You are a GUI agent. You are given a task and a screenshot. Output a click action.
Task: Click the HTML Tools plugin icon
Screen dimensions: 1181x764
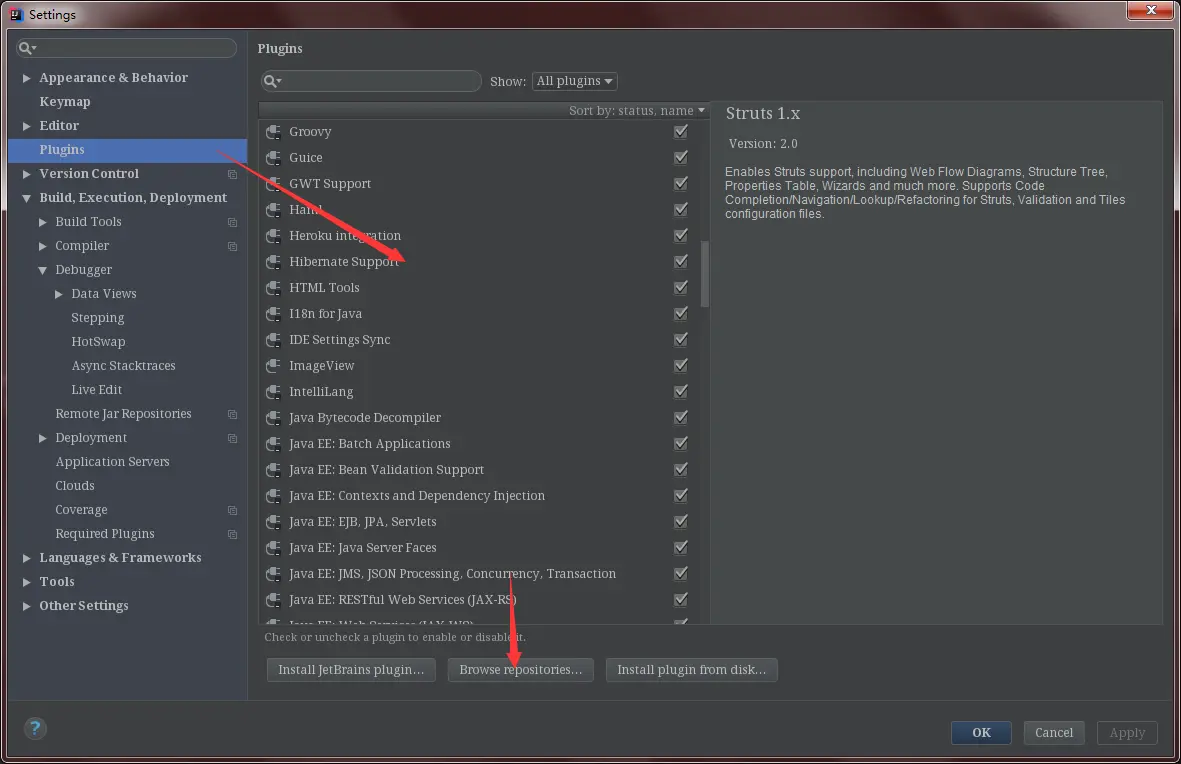273,287
